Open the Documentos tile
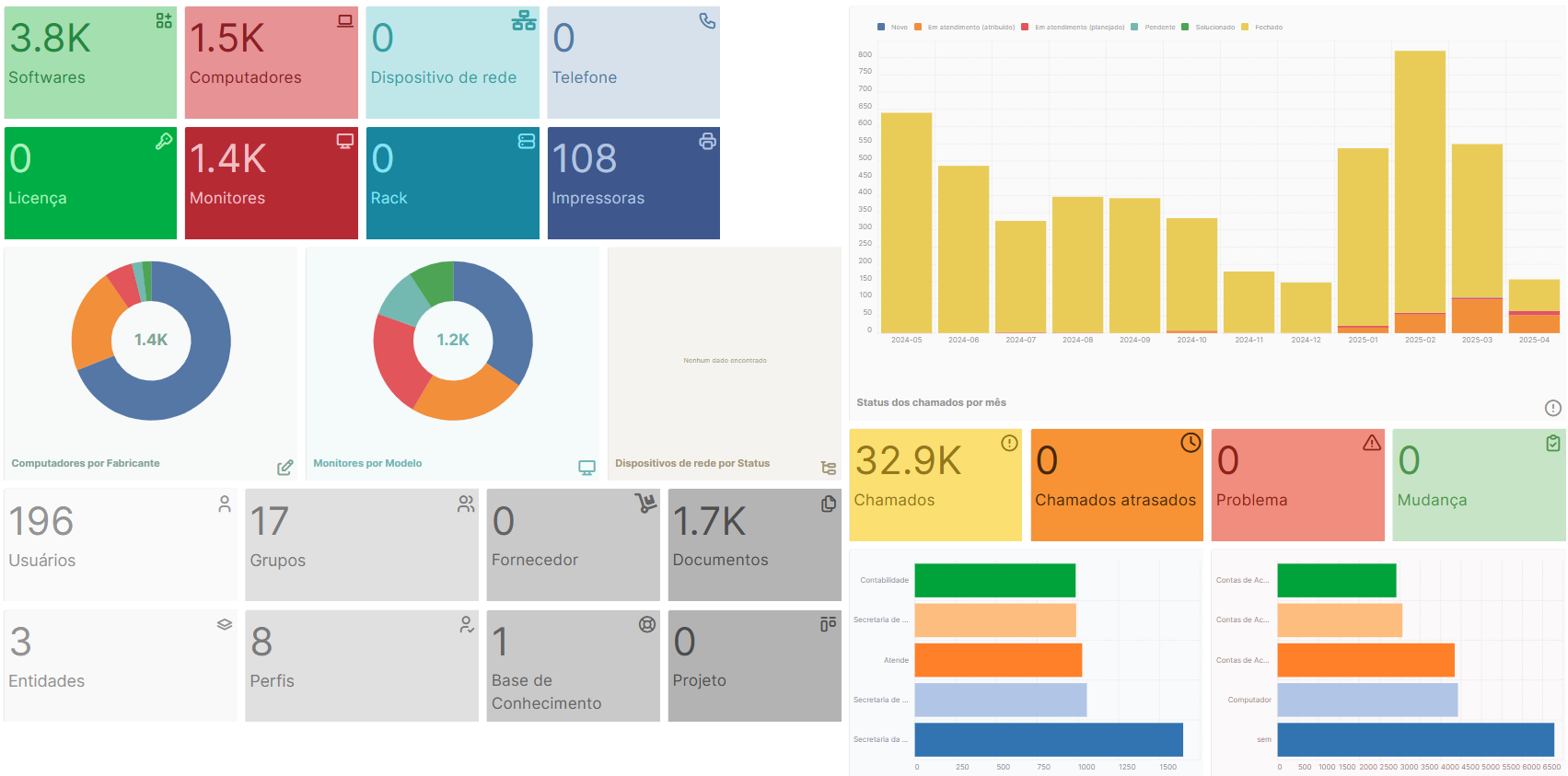Image resolution: width=1568 pixels, height=776 pixels. coord(754,544)
